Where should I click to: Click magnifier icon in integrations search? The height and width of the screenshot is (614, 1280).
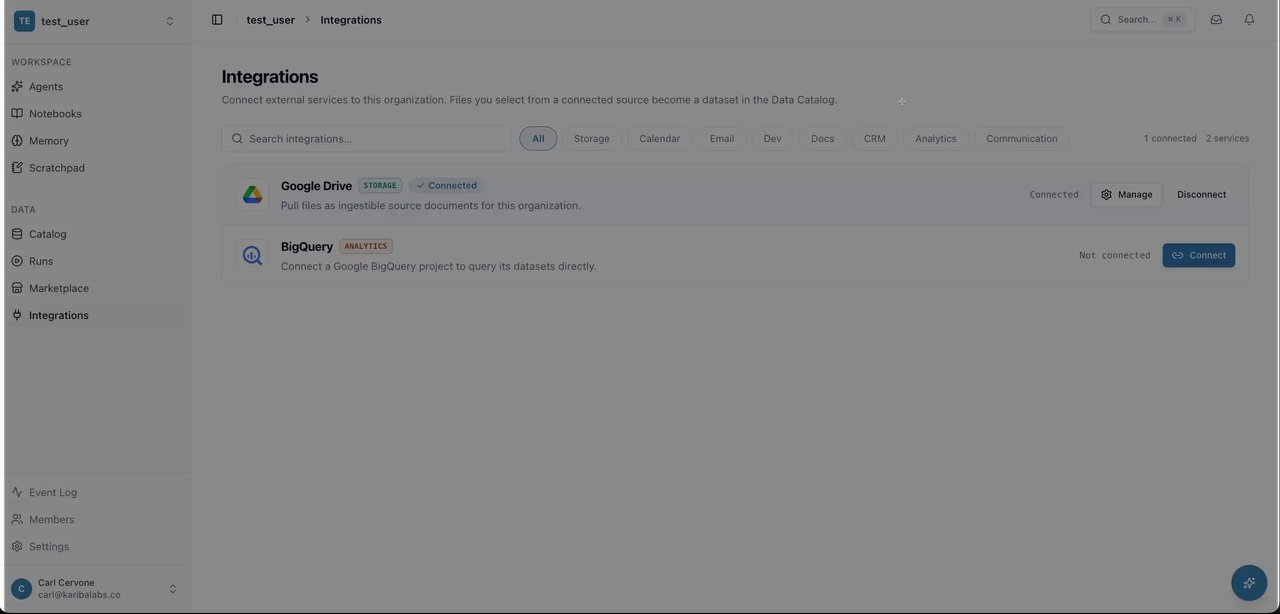pos(237,139)
